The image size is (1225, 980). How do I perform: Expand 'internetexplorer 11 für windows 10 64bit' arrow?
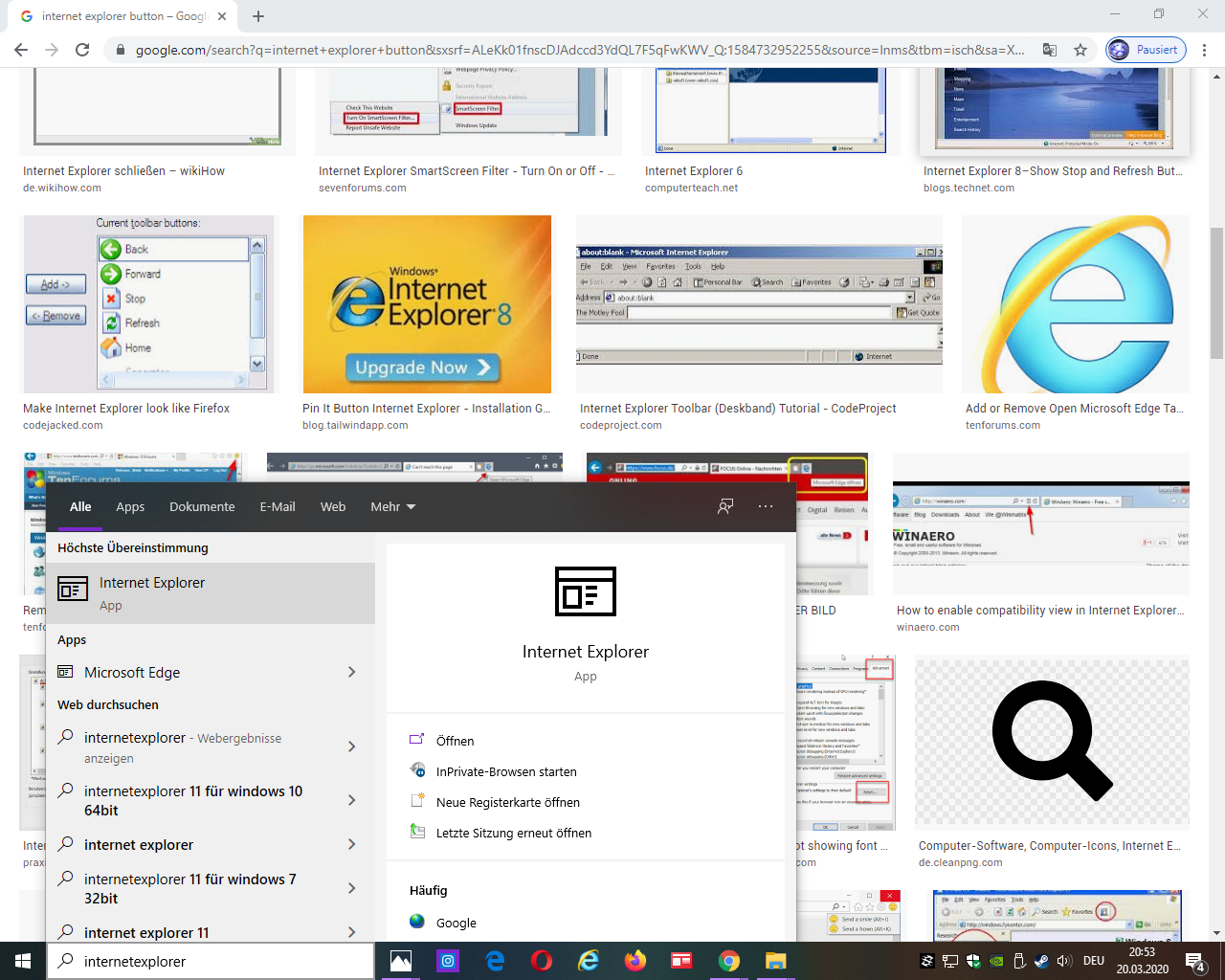point(352,800)
